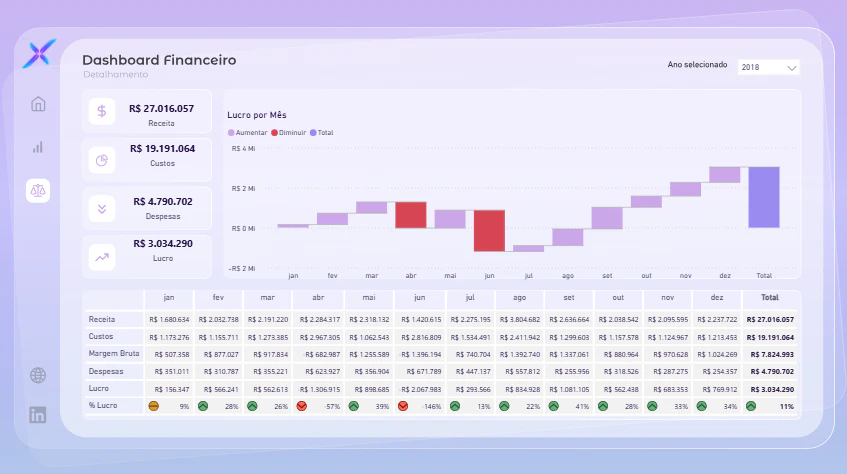Viewport: 847px width, 474px height.
Task: Click the Ano selecionado label
Action: coord(697,64)
